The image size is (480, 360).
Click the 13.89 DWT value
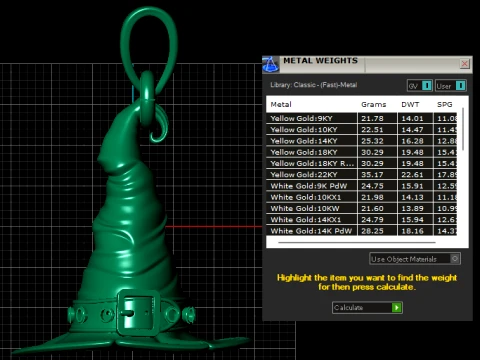(412, 209)
